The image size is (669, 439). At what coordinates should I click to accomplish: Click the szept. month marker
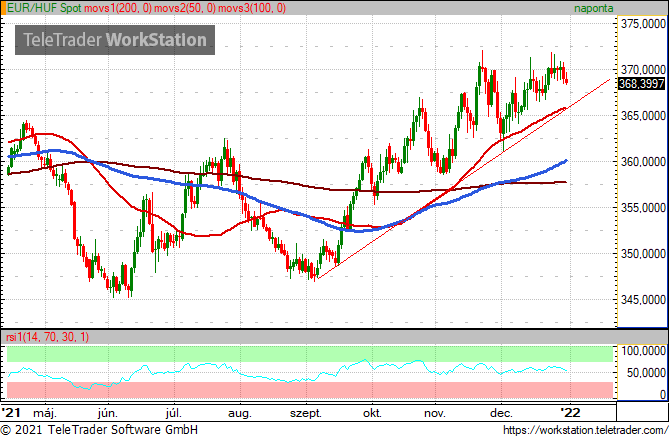(x=305, y=414)
